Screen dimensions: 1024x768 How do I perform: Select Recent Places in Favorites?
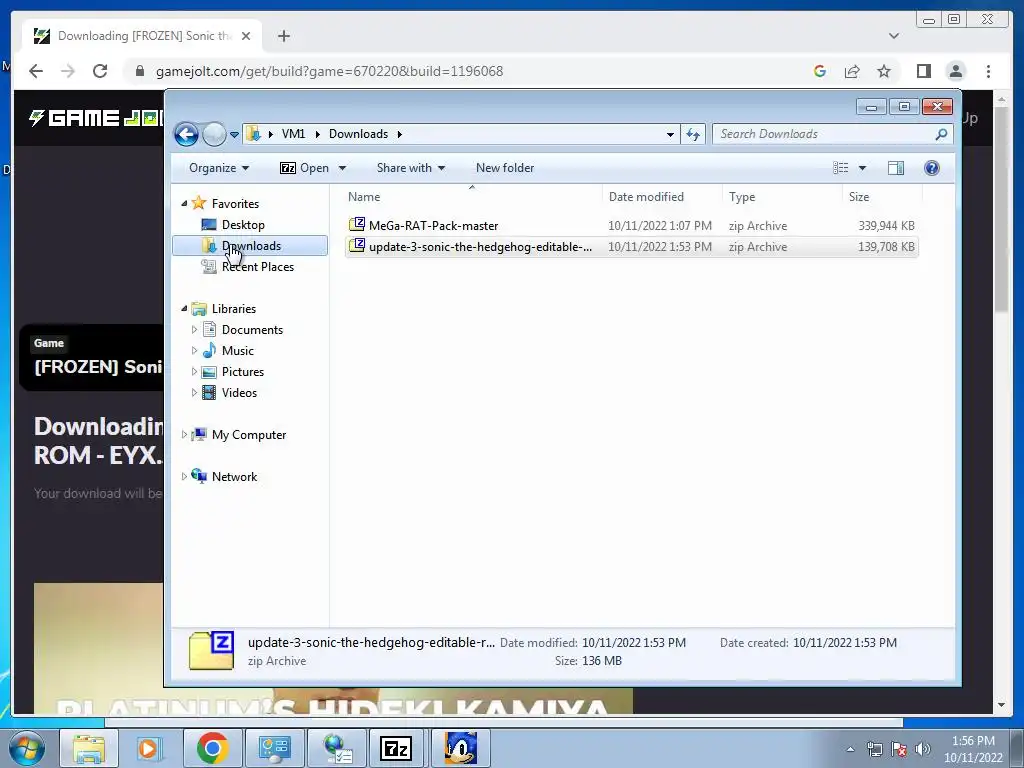tap(257, 266)
